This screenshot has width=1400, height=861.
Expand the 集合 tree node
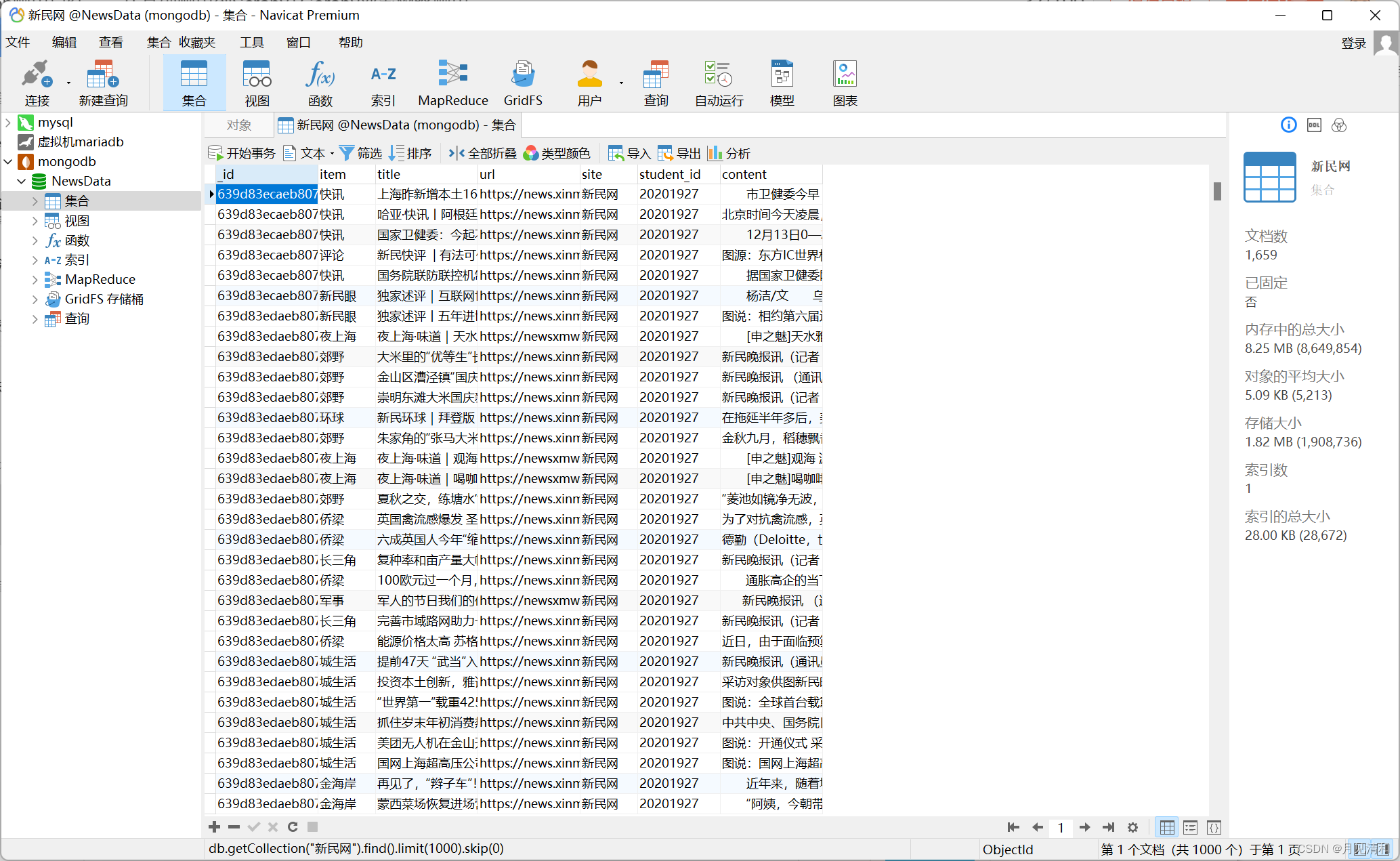[35, 201]
